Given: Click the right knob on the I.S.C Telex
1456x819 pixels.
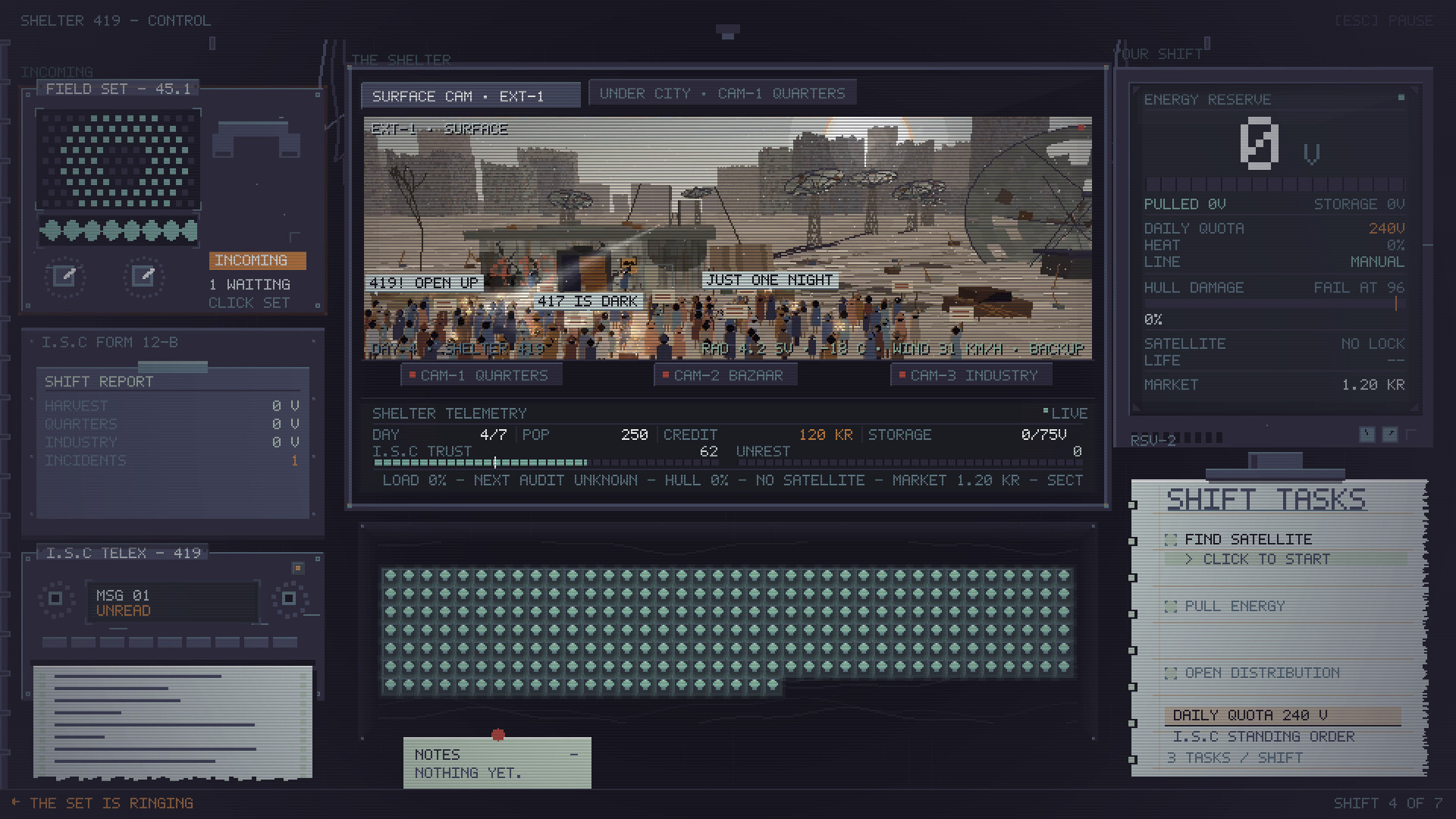Looking at the screenshot, I should 289,598.
